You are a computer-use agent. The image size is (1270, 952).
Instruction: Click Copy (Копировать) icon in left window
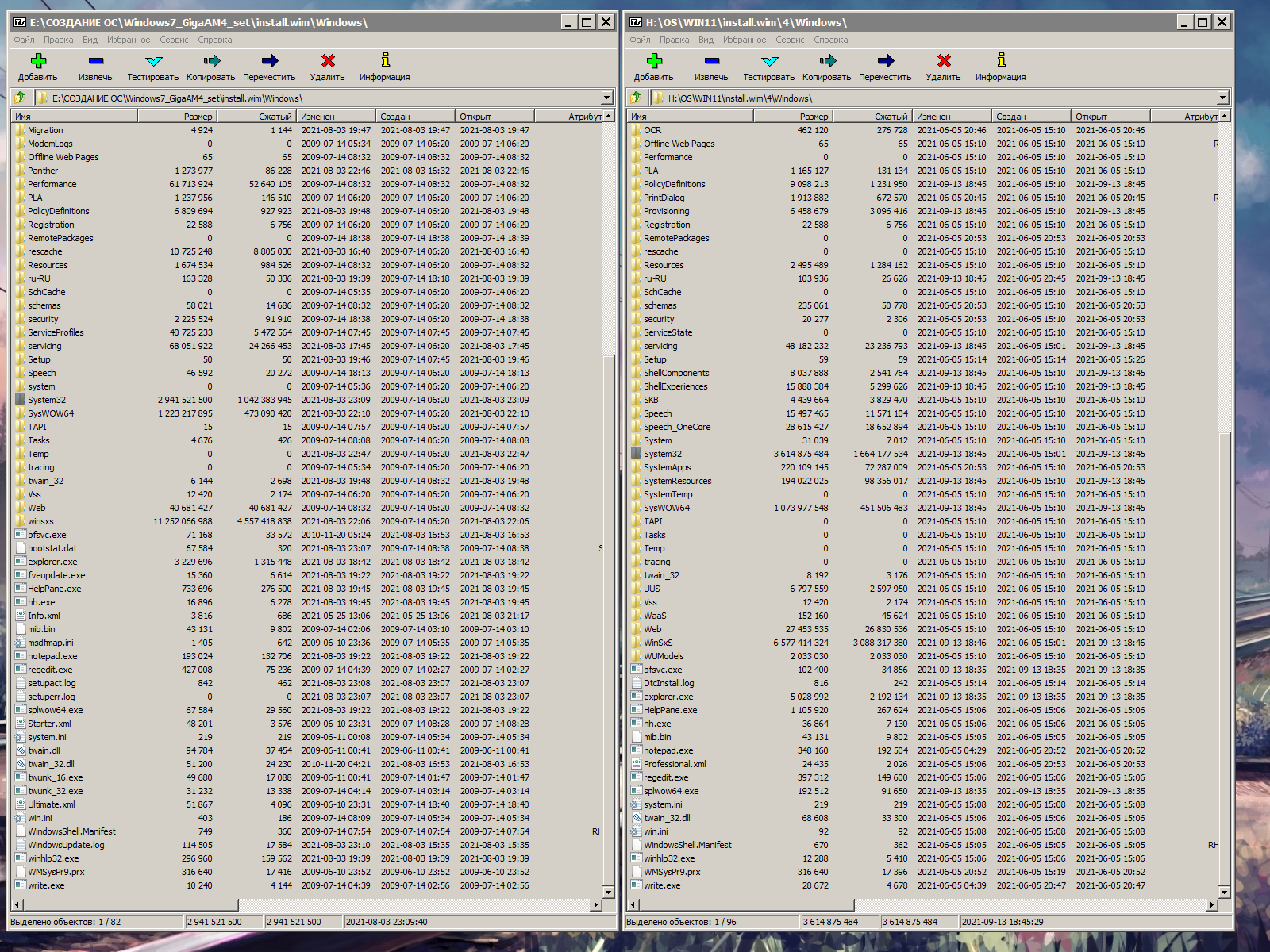(x=211, y=62)
